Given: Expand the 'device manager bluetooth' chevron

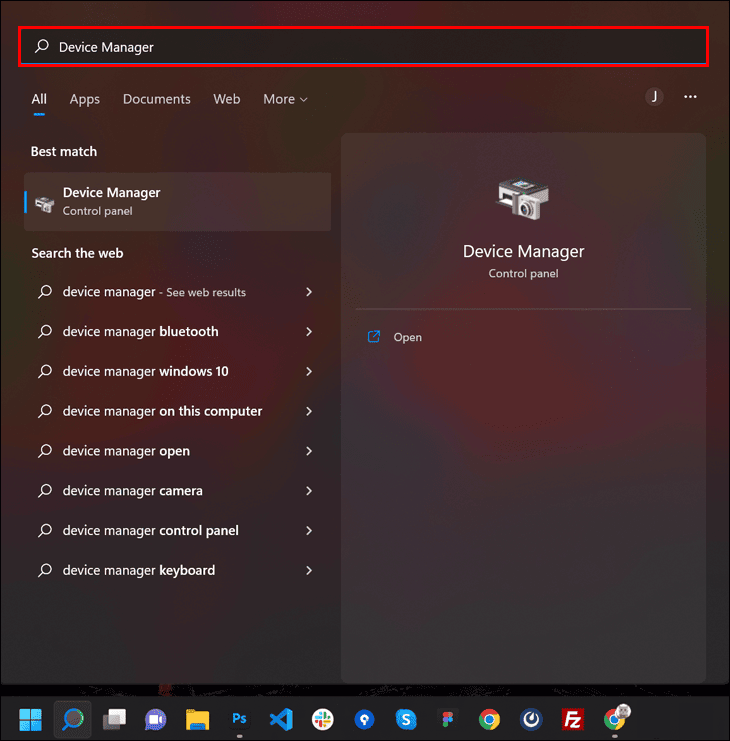Looking at the screenshot, I should [309, 332].
